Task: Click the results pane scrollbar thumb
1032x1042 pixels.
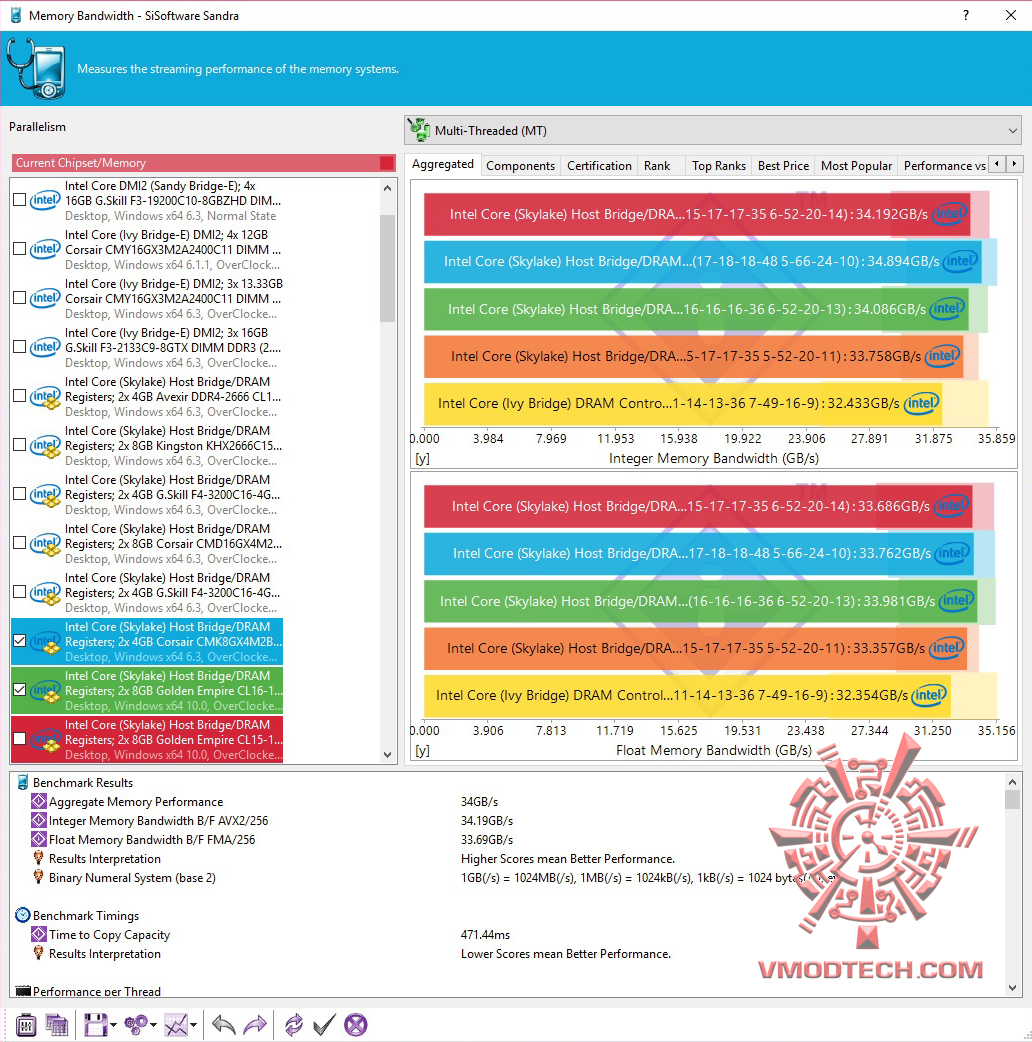Action: 1012,799
